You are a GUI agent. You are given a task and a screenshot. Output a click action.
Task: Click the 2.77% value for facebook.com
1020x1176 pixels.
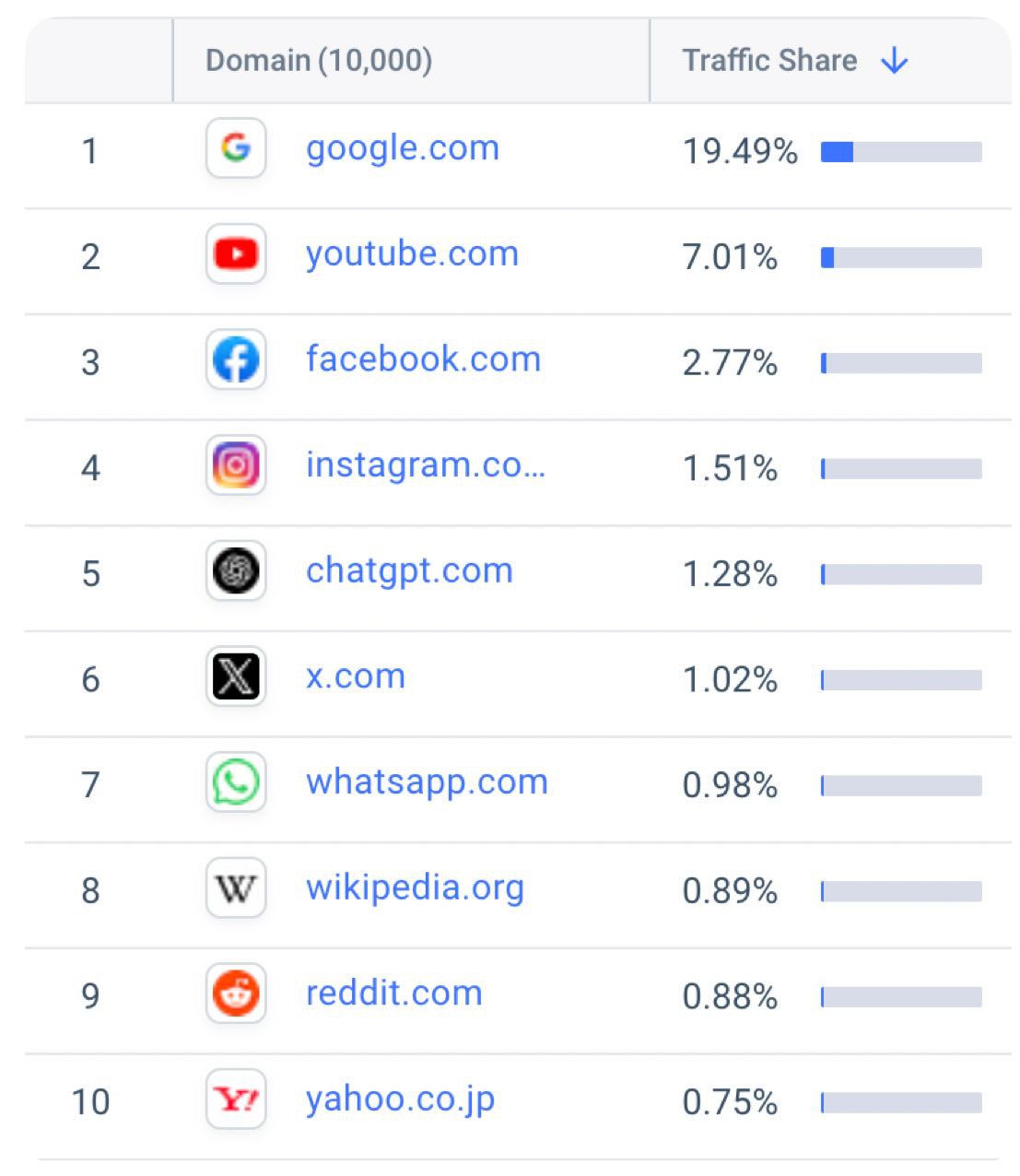tap(730, 363)
